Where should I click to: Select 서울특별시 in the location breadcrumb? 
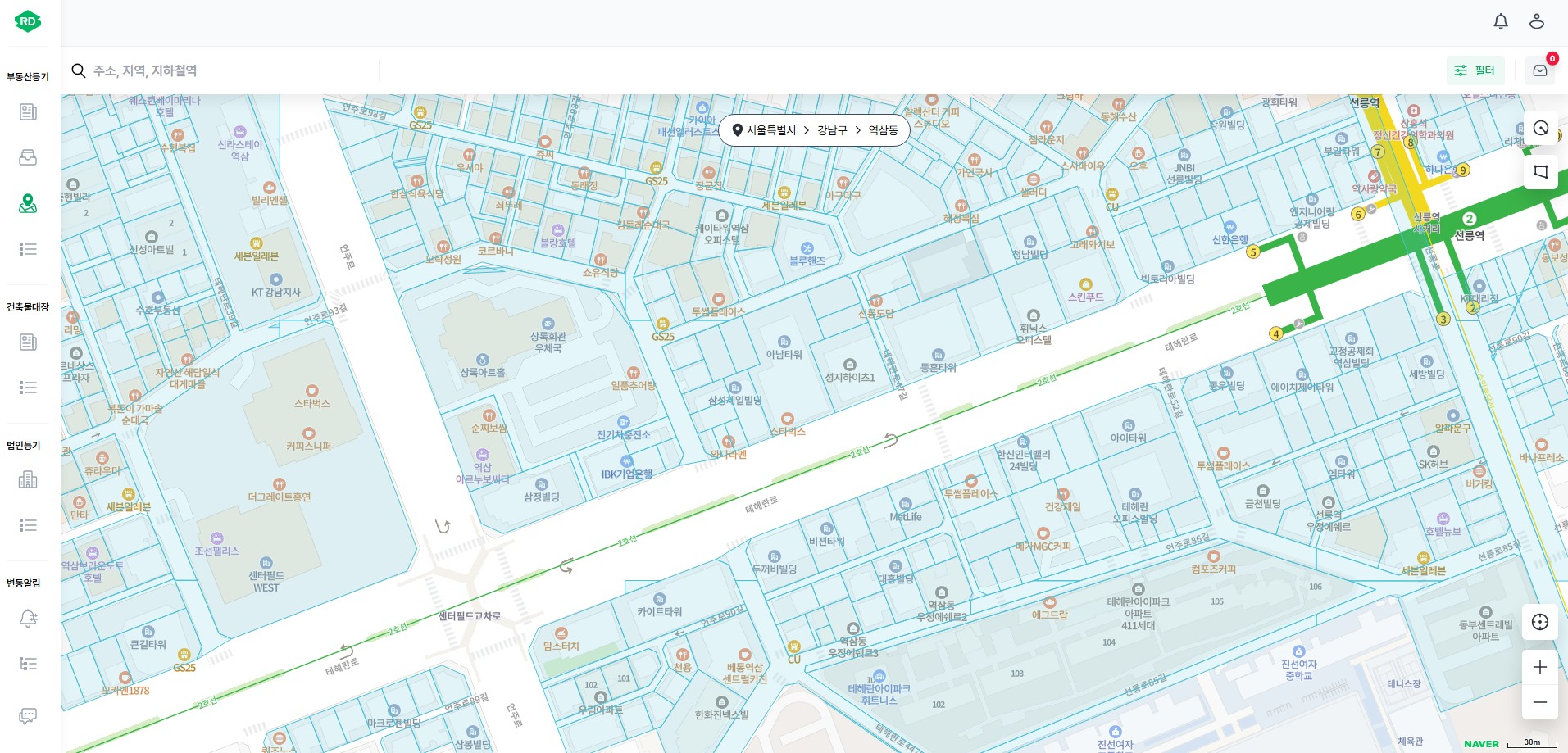coord(770,130)
